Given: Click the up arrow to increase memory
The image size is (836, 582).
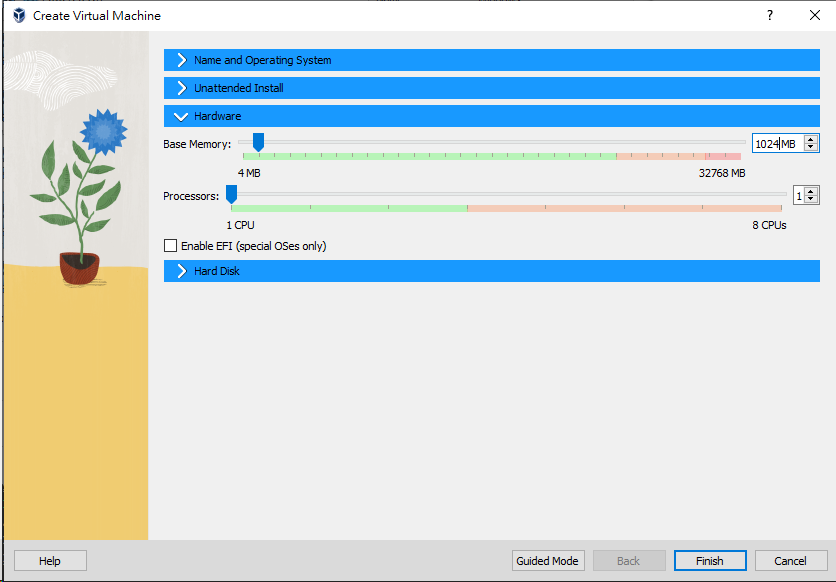Looking at the screenshot, I should tap(810, 139).
